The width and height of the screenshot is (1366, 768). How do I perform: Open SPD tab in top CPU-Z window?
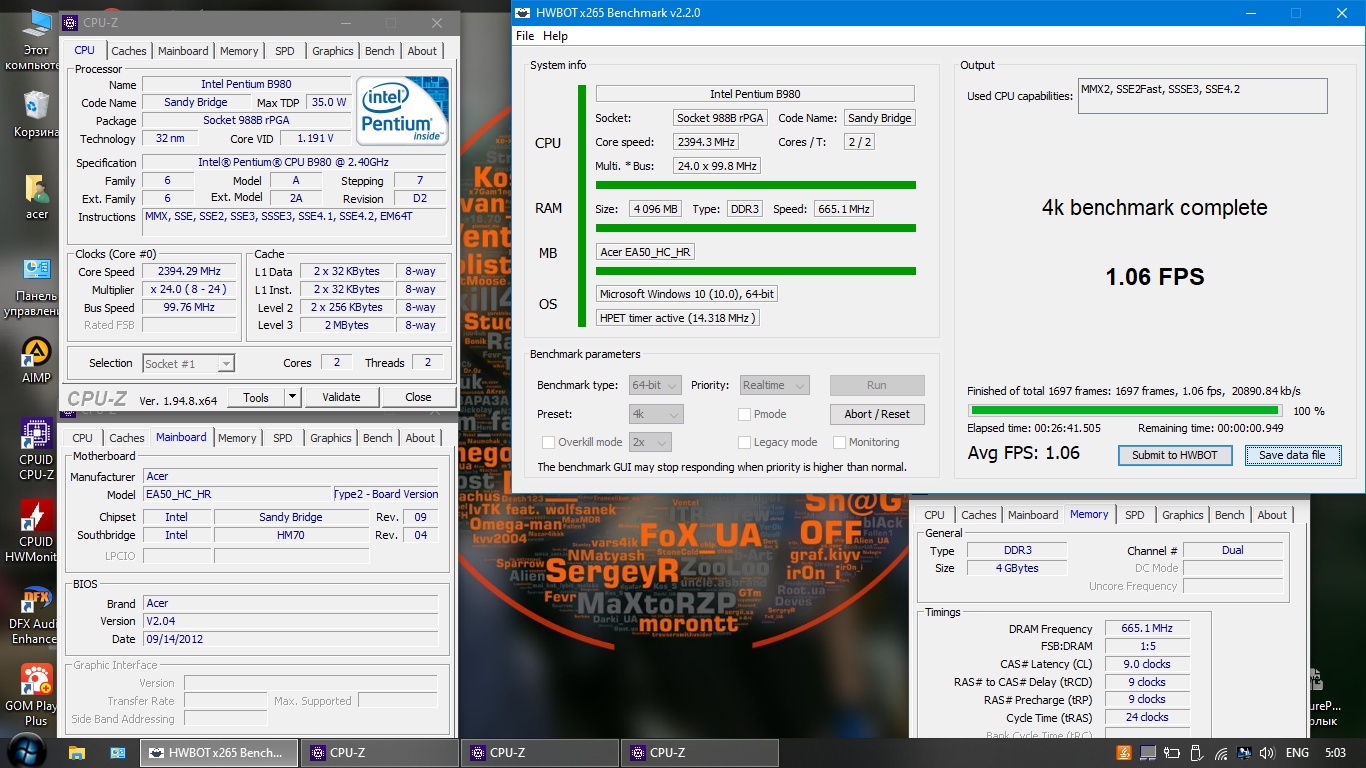point(285,51)
